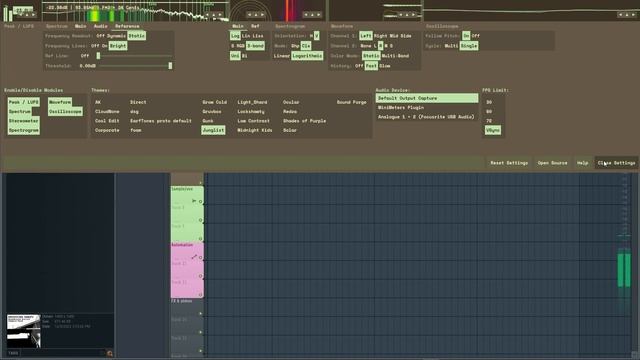Viewport: 640px width, 360px height.
Task: Click up arrow on Stereometer display
Action: 256,15
